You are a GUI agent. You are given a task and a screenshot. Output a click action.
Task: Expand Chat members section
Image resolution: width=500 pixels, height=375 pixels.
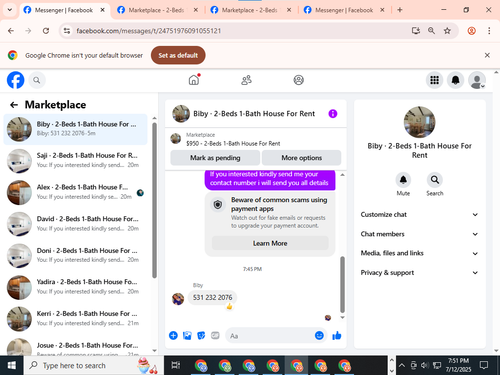click(x=419, y=234)
